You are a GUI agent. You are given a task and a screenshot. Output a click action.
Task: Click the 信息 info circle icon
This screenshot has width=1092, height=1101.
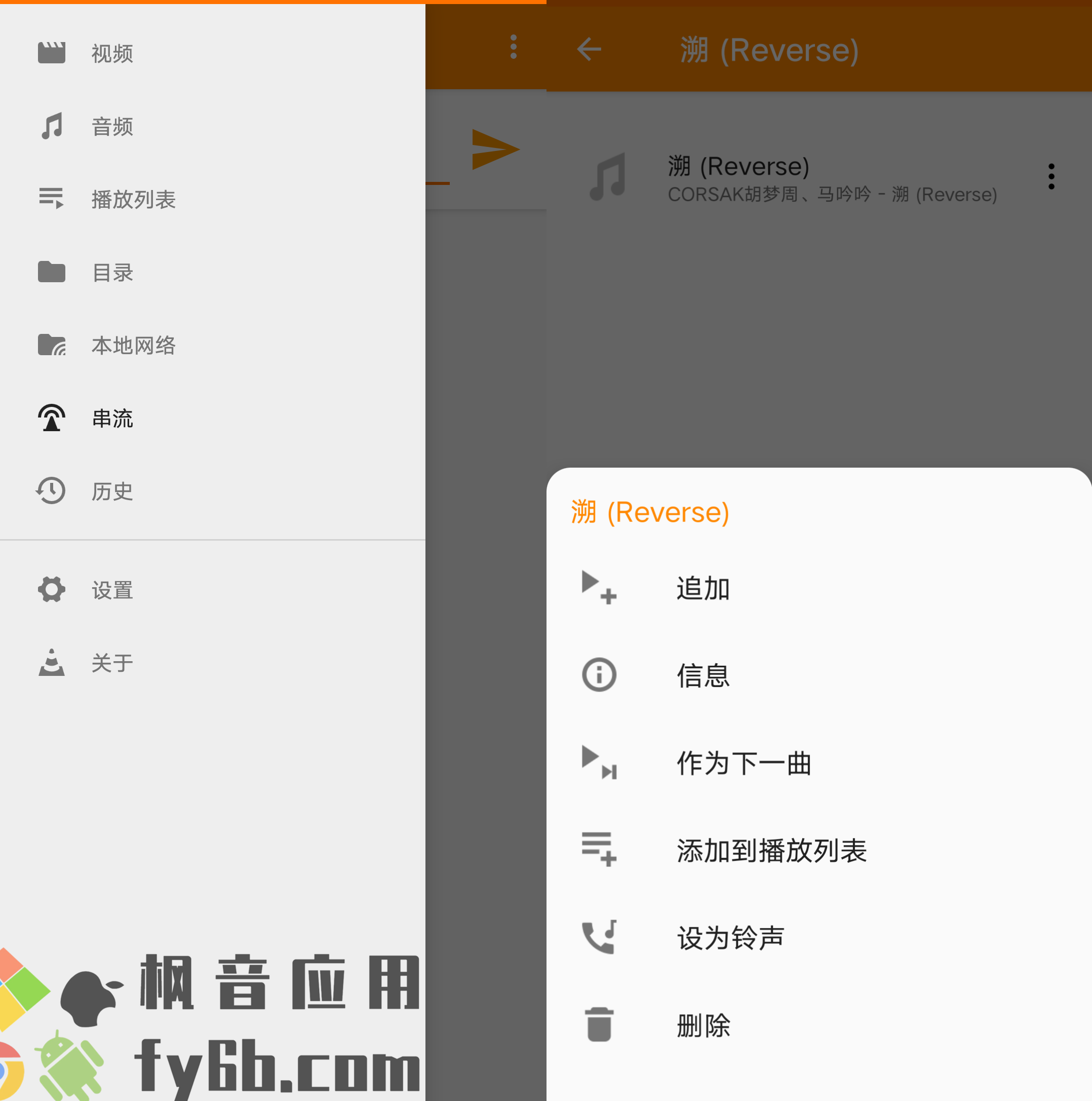tap(599, 675)
